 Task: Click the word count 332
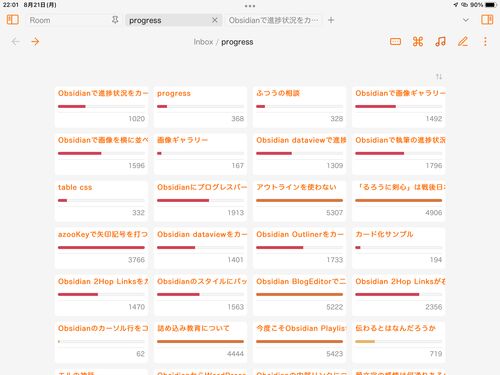pos(138,213)
